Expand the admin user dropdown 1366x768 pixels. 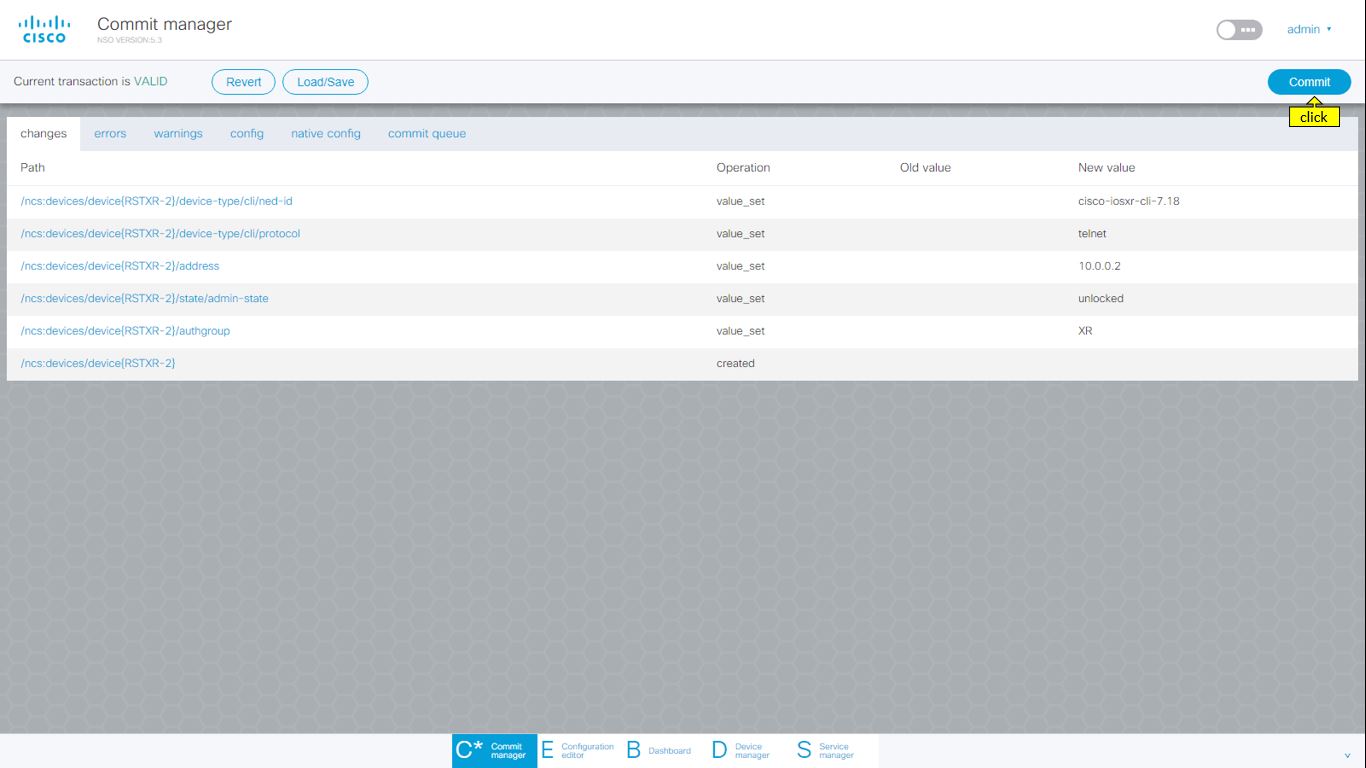click(1309, 30)
